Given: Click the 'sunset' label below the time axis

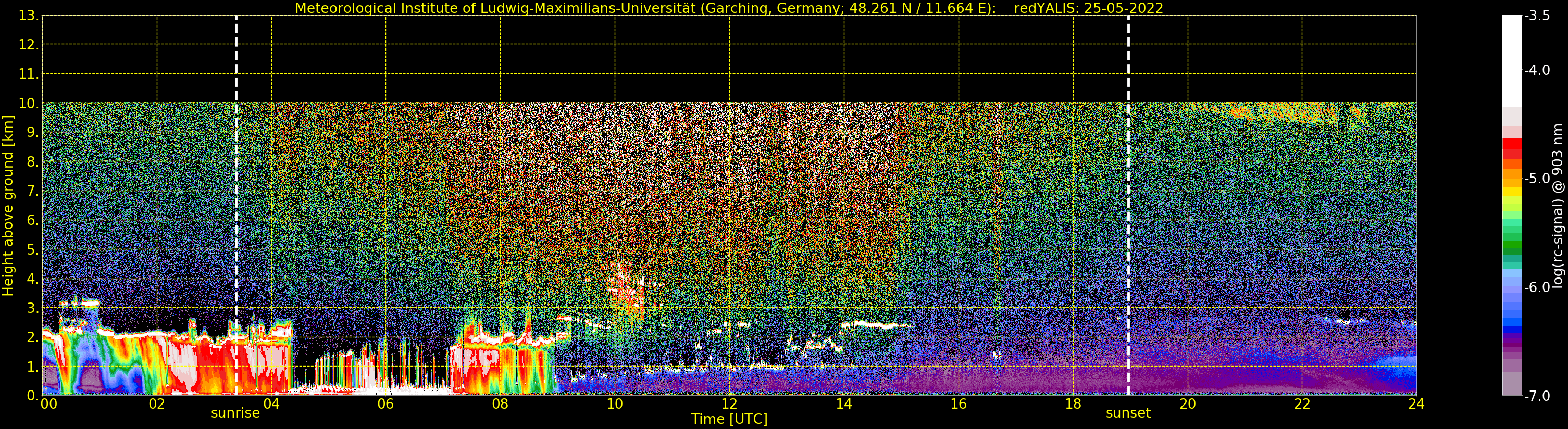Looking at the screenshot, I should click(1128, 413).
